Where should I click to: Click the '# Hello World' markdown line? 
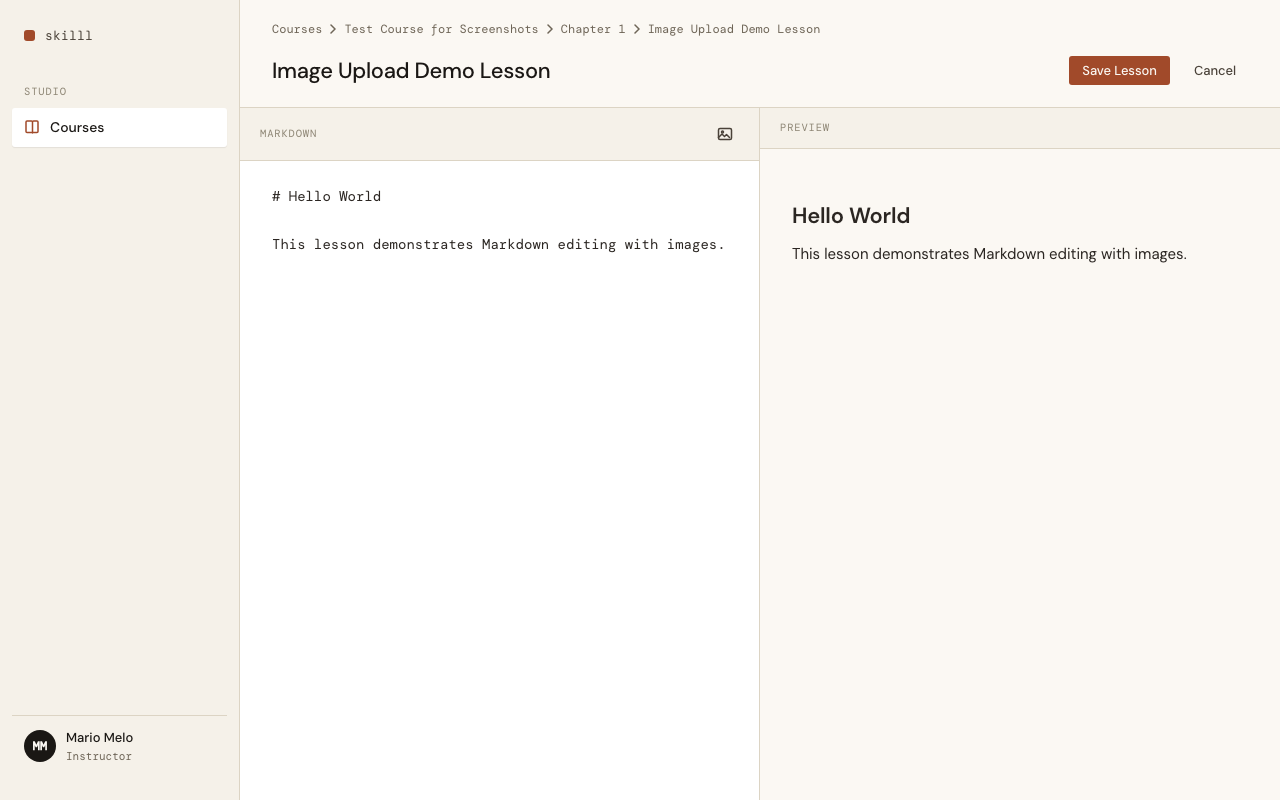(x=326, y=196)
